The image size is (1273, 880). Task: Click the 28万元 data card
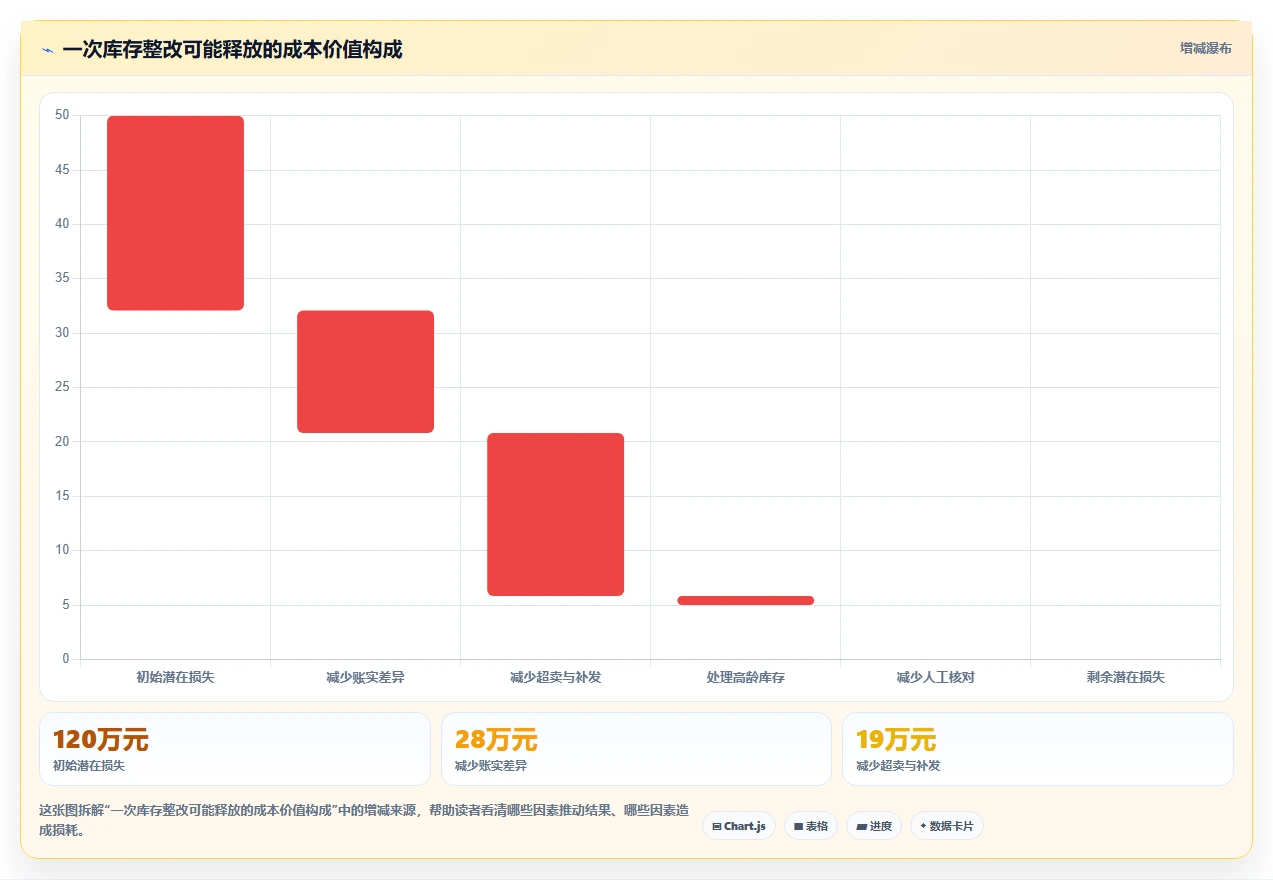(636, 749)
